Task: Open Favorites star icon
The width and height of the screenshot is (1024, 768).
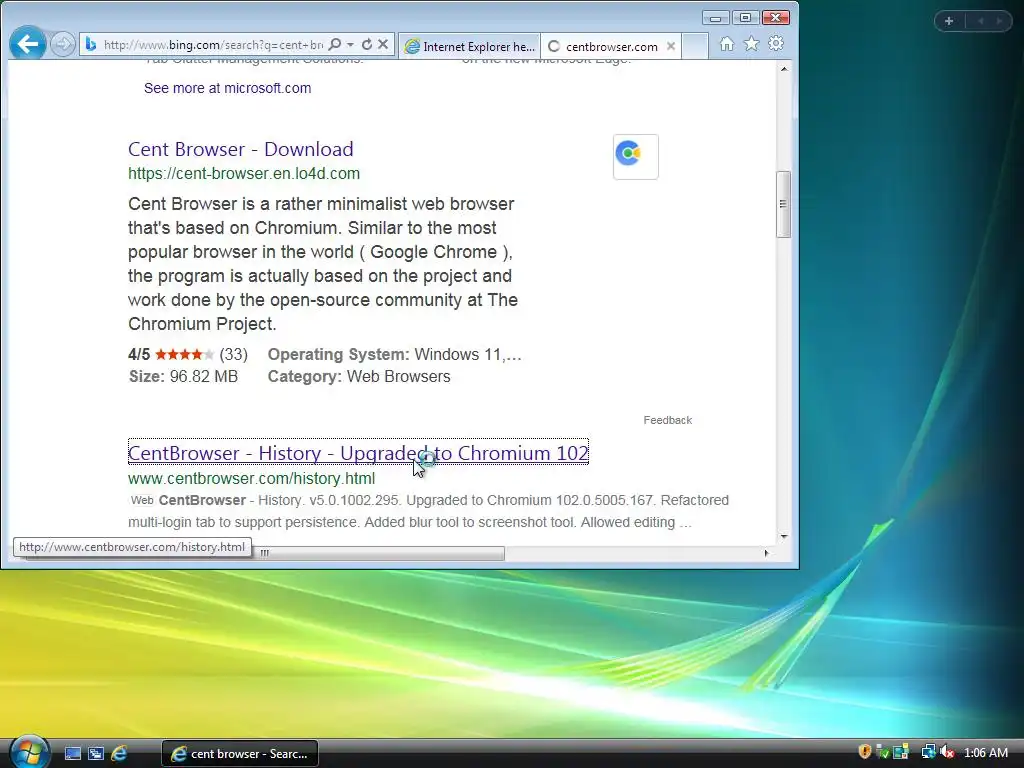Action: [752, 44]
